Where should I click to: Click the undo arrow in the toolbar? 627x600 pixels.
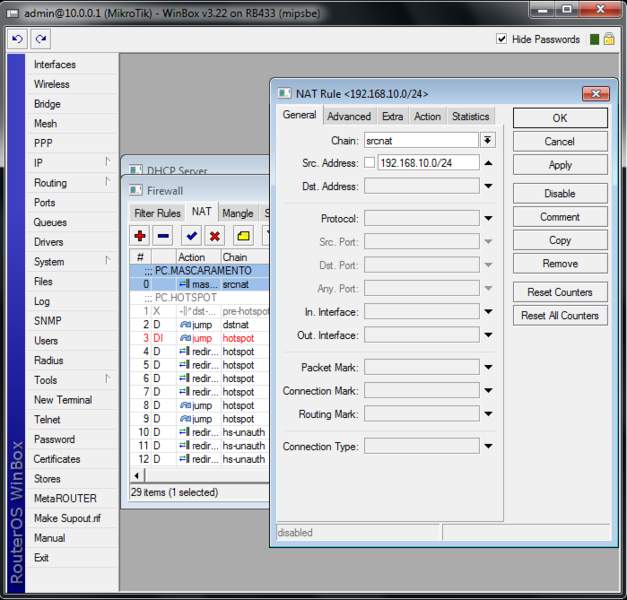click(18, 39)
